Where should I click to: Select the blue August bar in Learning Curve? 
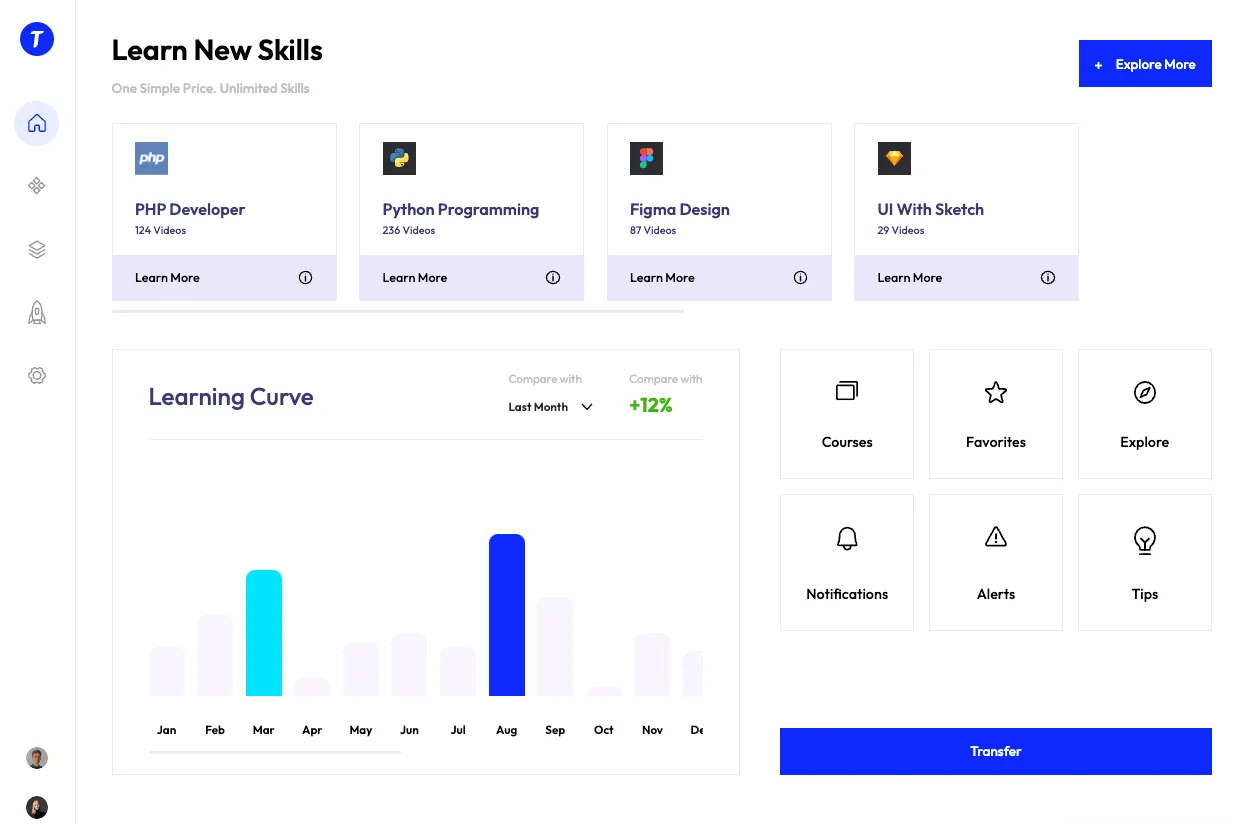tap(506, 614)
